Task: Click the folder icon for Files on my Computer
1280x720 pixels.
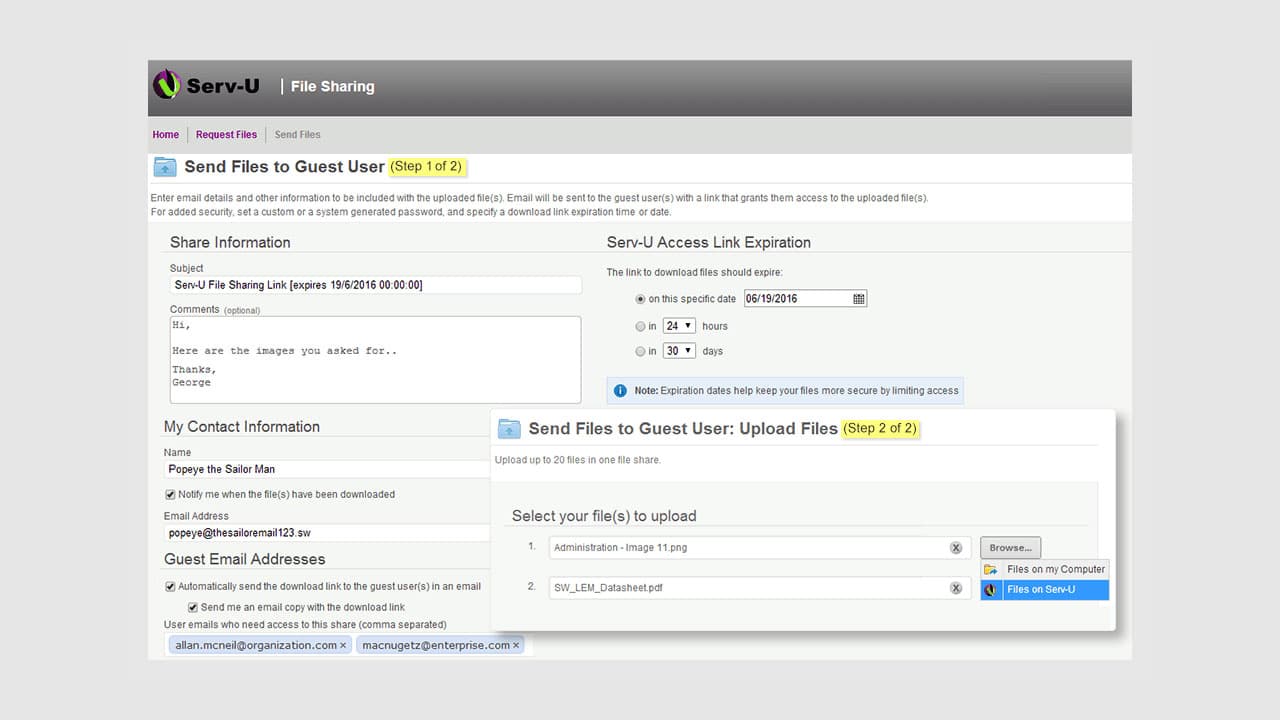Action: [x=991, y=570]
